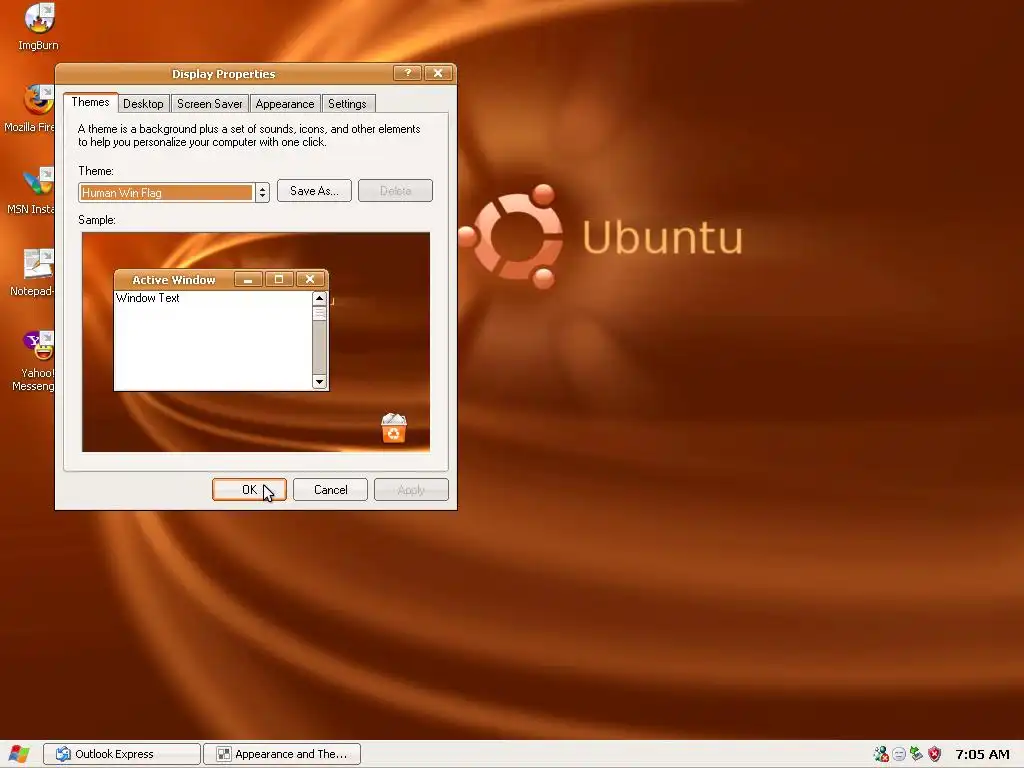This screenshot has height=768, width=1024.
Task: Click the 7:05 AM taskbar clock
Action: pos(982,754)
